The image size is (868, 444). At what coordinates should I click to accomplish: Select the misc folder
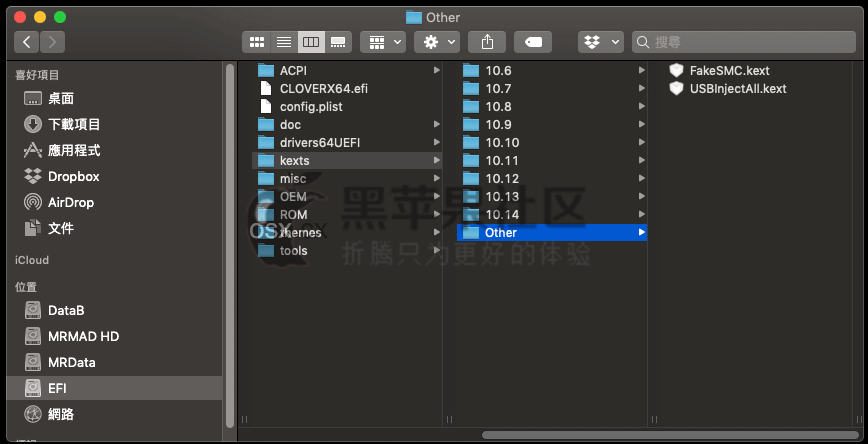(347, 178)
